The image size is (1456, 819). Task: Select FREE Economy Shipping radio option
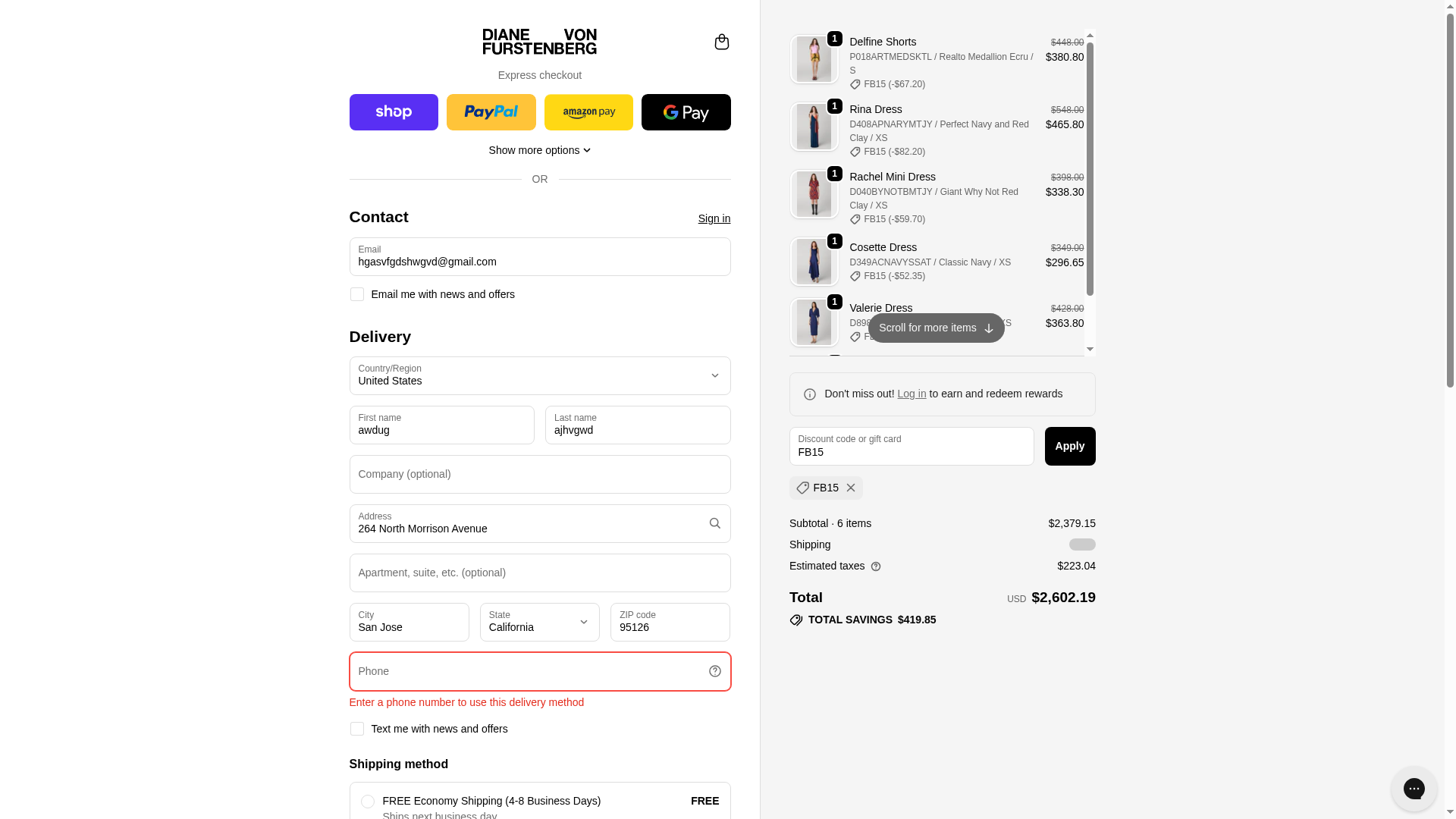pos(368,802)
